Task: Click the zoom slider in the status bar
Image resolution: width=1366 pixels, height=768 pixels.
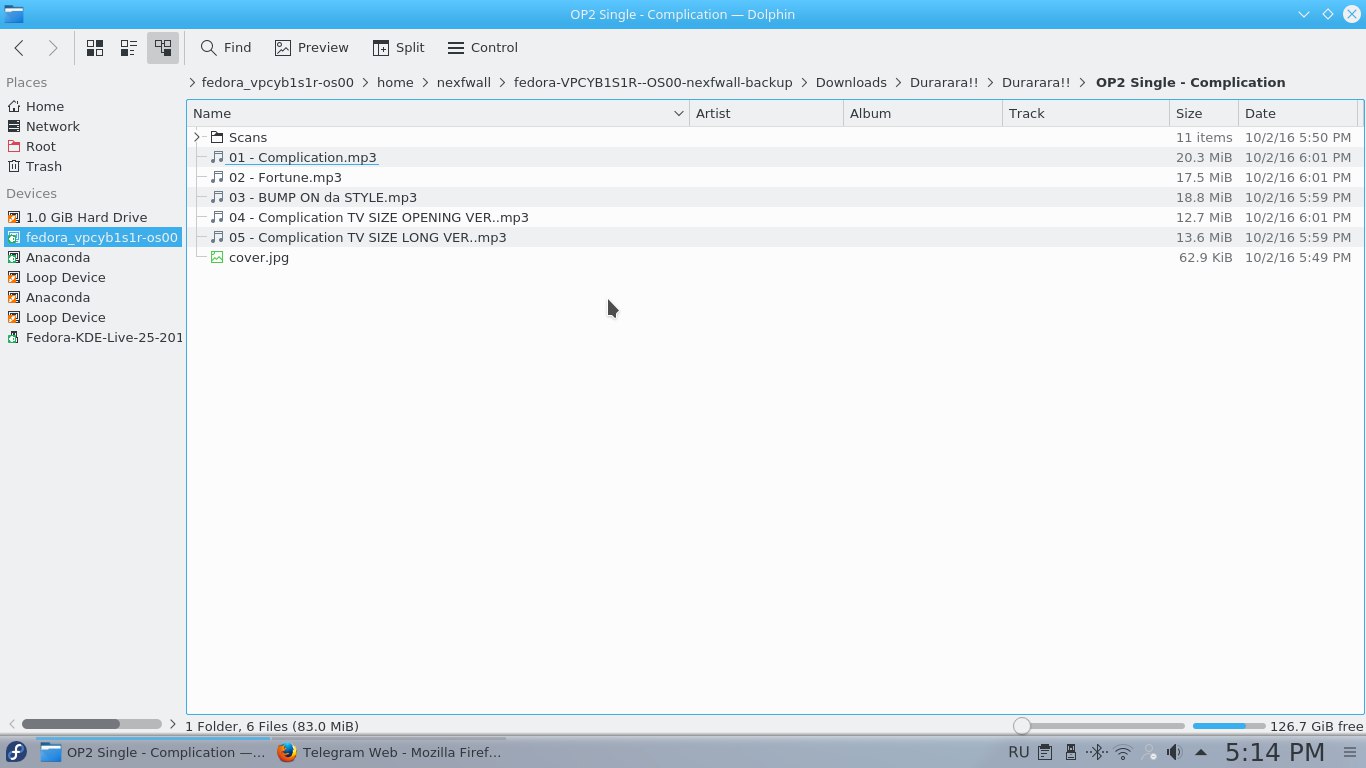Action: coord(1099,726)
